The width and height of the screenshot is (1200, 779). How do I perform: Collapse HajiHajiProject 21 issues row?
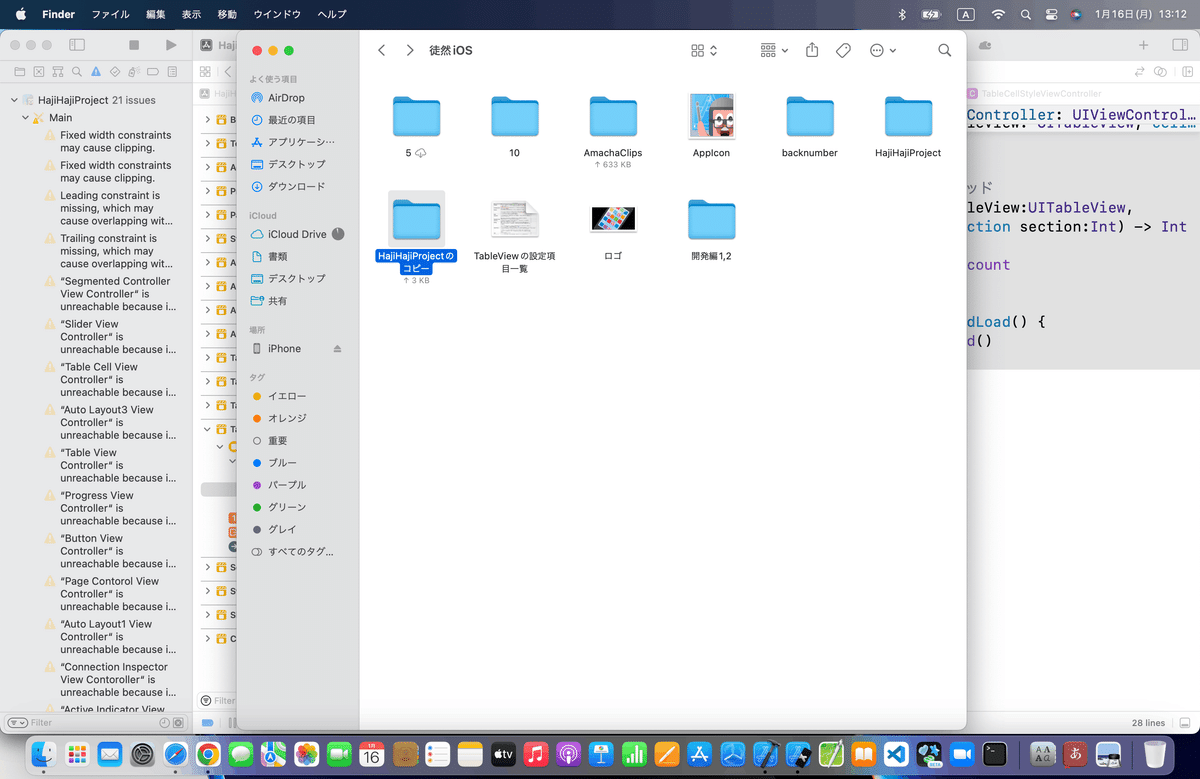(14, 100)
